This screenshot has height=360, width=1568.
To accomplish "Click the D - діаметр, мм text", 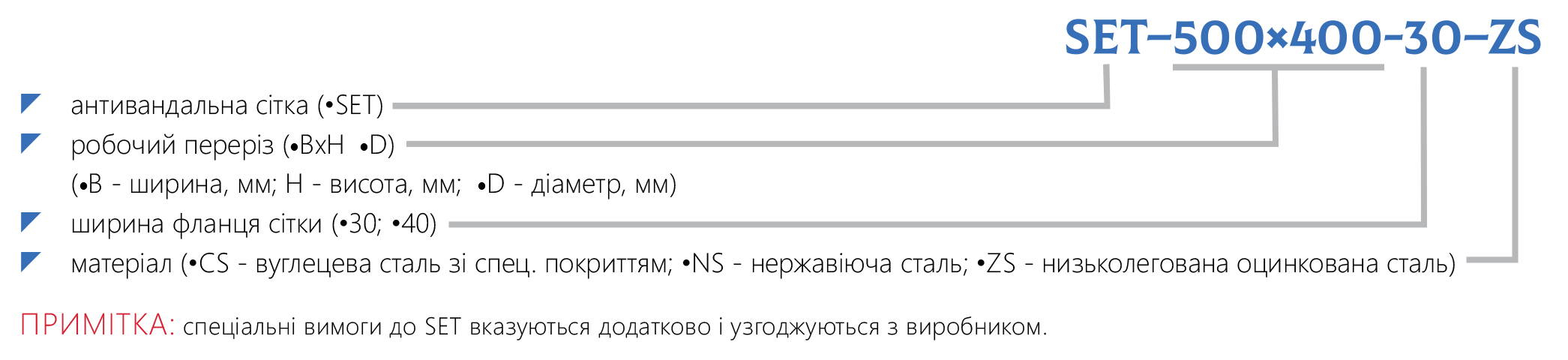I will (577, 184).
